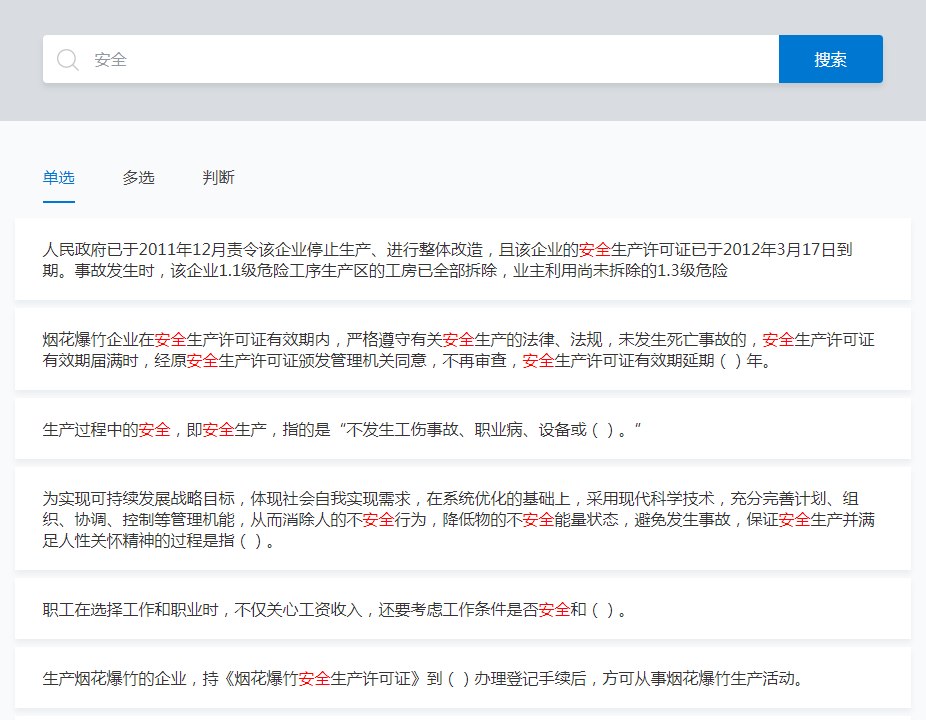
Task: Switch to the 多选 tab
Action: coord(138,178)
